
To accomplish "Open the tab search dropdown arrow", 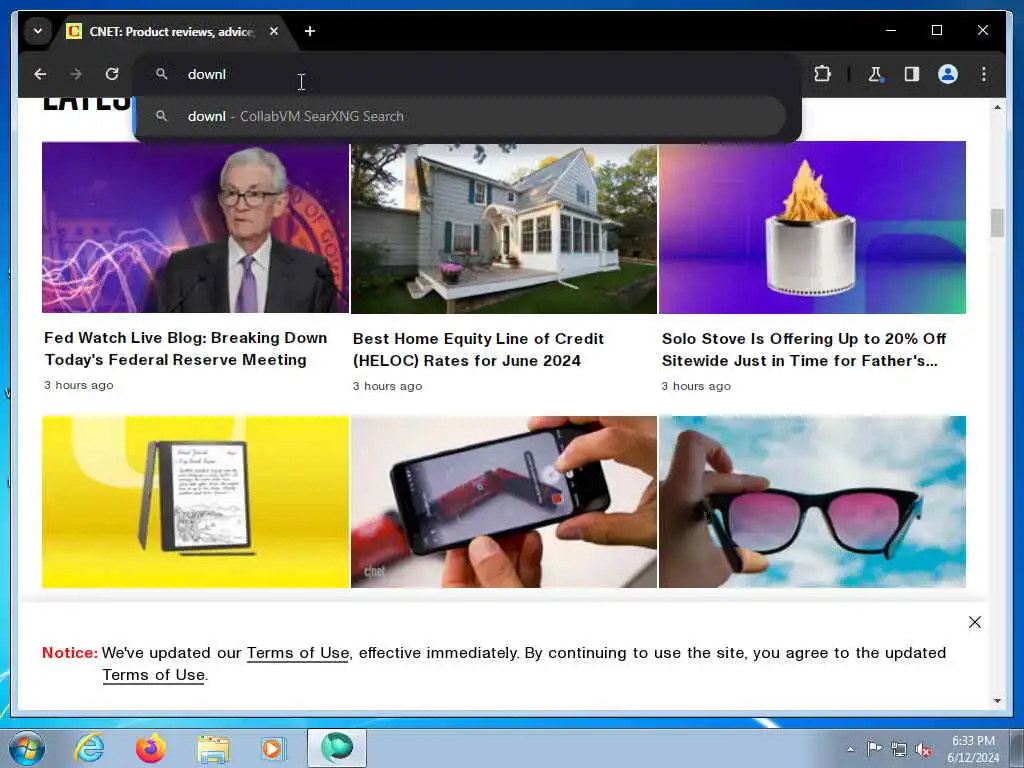I will tap(38, 31).
